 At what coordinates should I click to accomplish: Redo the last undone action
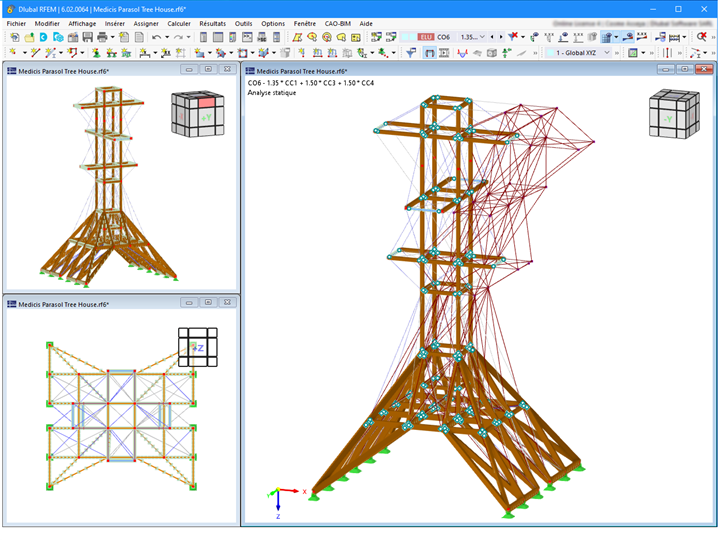178,37
